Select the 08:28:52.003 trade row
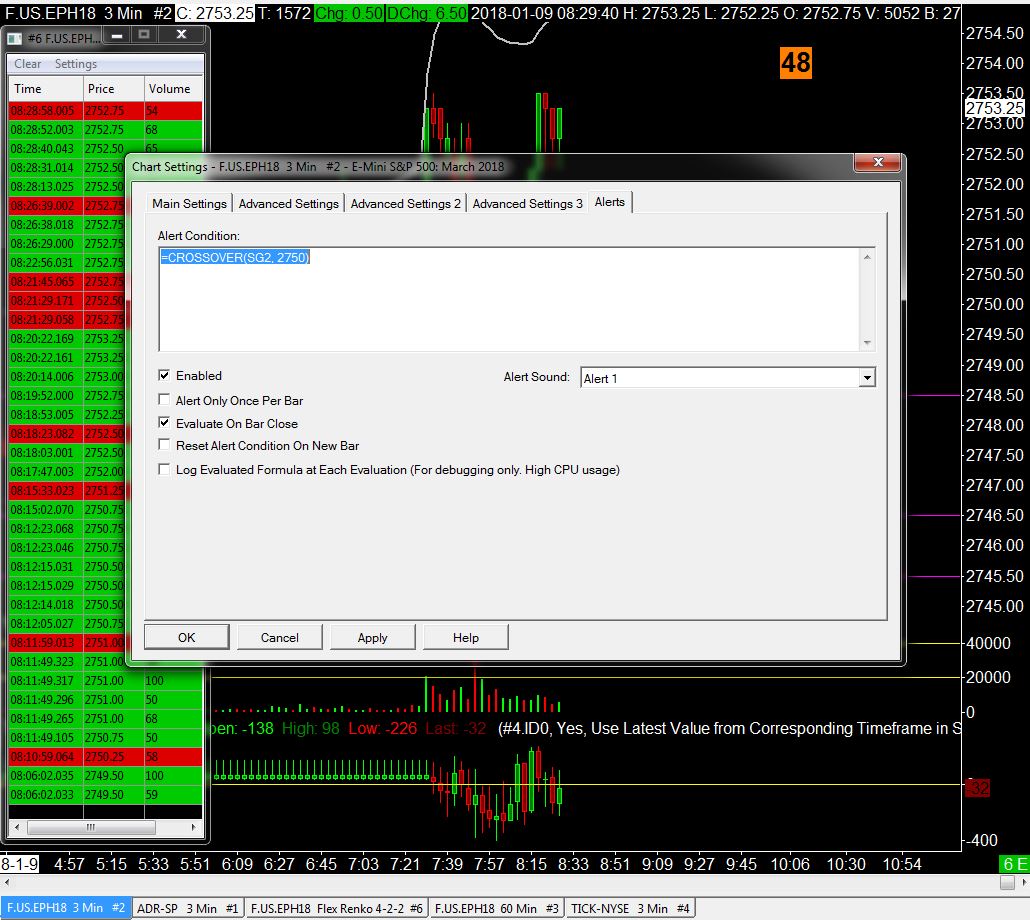 click(x=105, y=129)
